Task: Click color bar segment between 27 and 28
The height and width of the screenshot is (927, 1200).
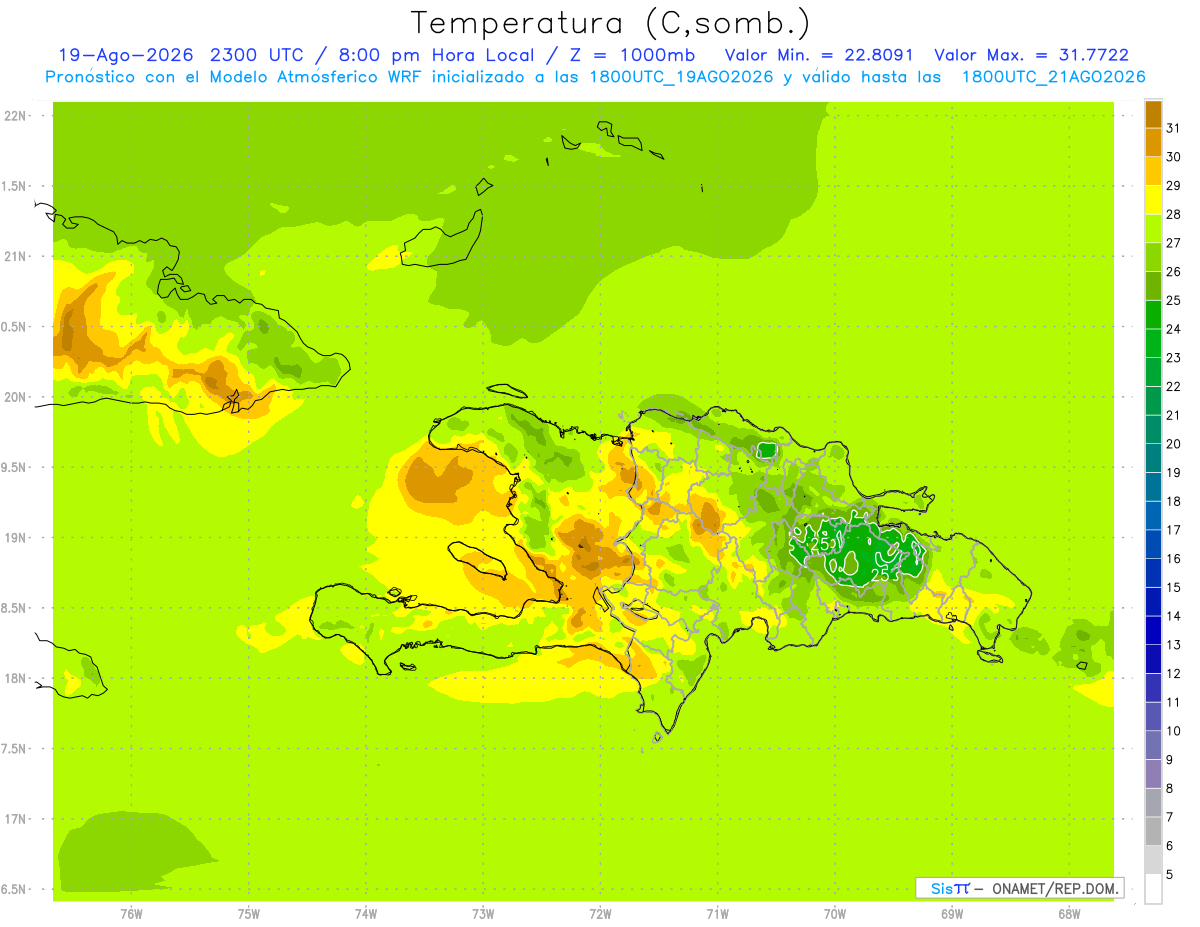Action: (x=1153, y=229)
